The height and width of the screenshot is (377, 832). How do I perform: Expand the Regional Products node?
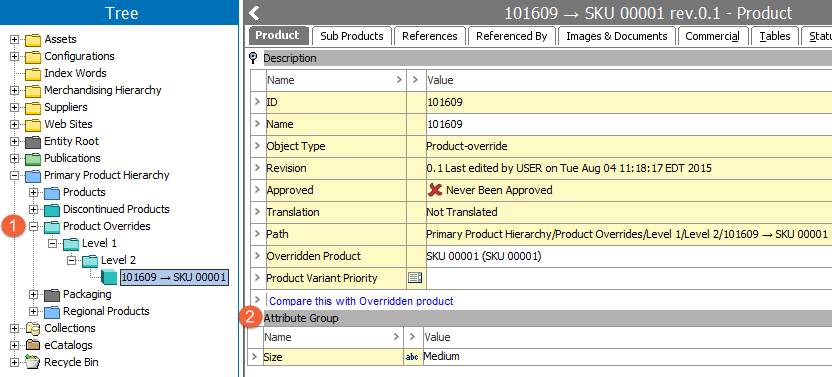point(34,311)
